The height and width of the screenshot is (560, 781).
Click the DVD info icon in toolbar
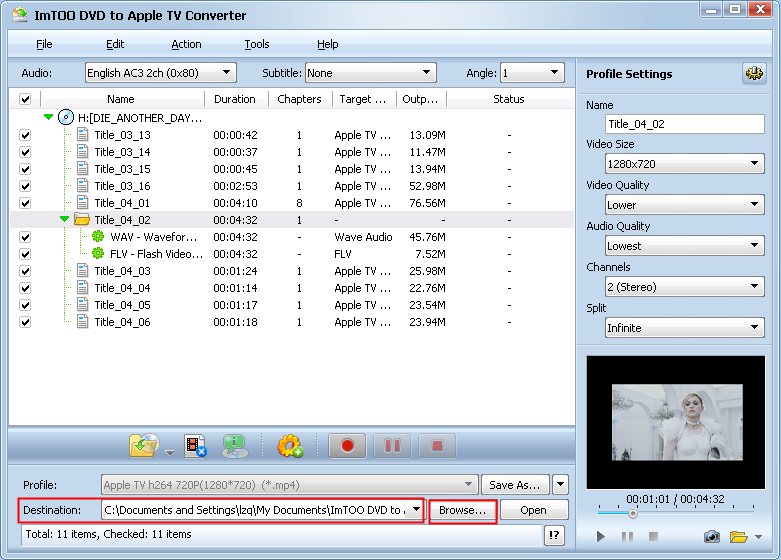click(x=235, y=445)
